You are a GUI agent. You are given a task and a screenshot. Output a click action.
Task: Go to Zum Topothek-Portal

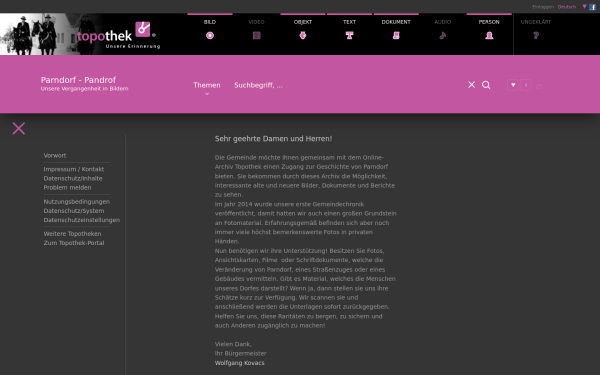pos(73,243)
